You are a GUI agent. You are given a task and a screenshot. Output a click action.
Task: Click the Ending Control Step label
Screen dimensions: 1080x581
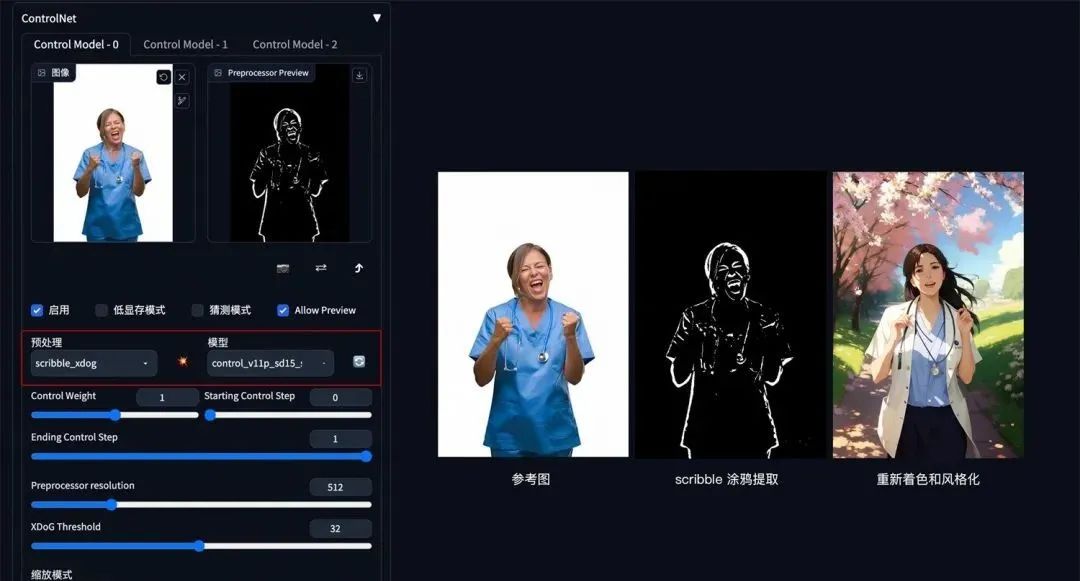pos(74,437)
